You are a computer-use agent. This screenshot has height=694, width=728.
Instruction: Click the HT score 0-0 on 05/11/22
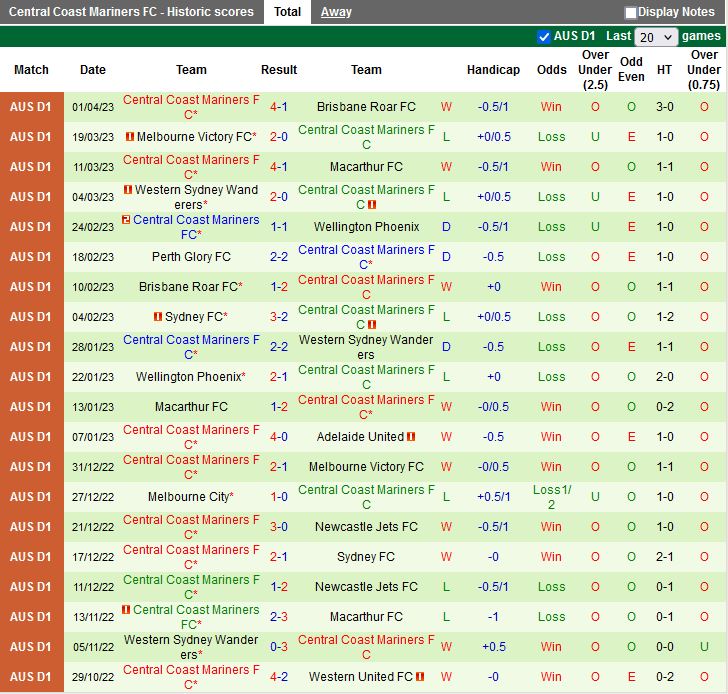[x=664, y=647]
